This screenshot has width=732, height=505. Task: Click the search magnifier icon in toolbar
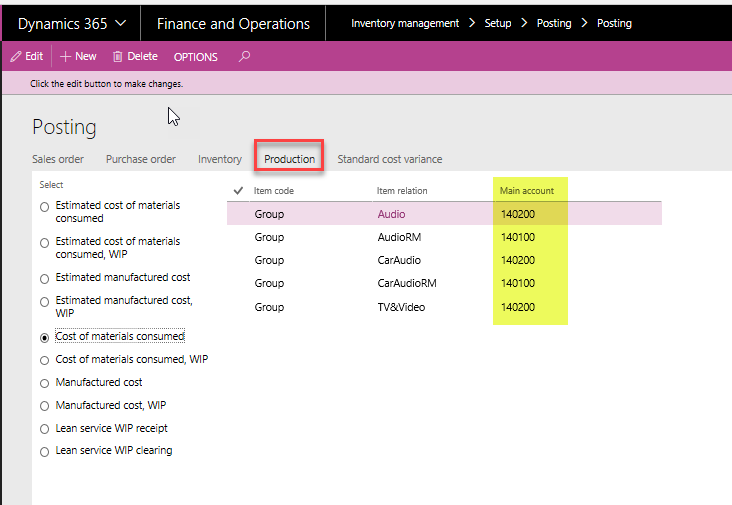click(245, 57)
